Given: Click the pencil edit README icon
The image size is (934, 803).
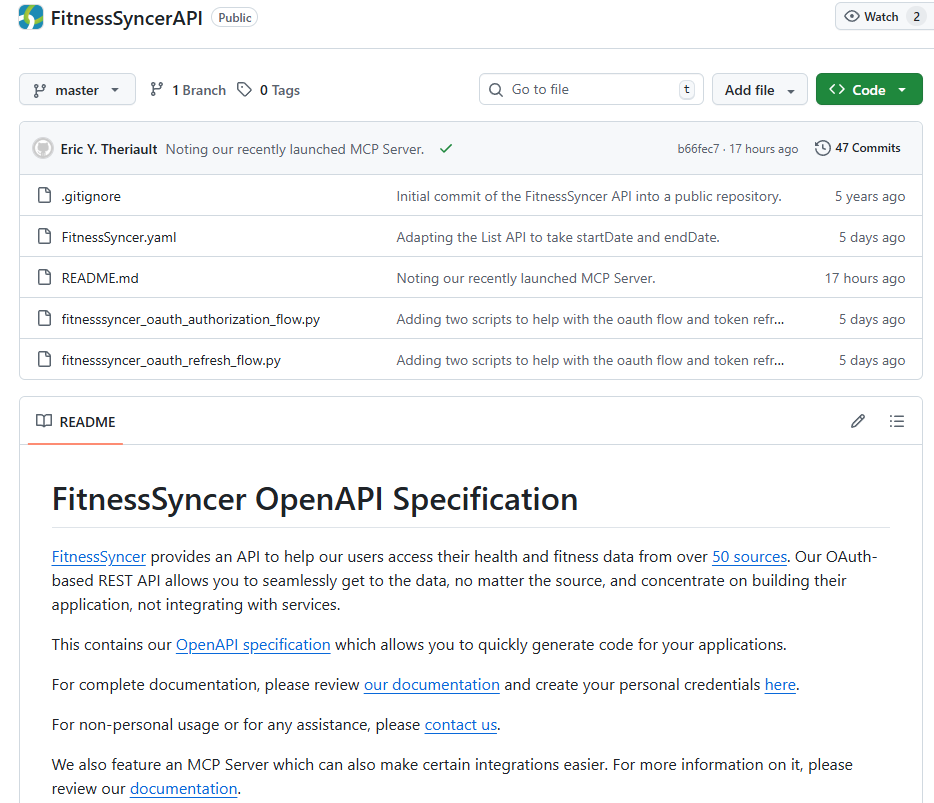Looking at the screenshot, I should [x=857, y=421].
